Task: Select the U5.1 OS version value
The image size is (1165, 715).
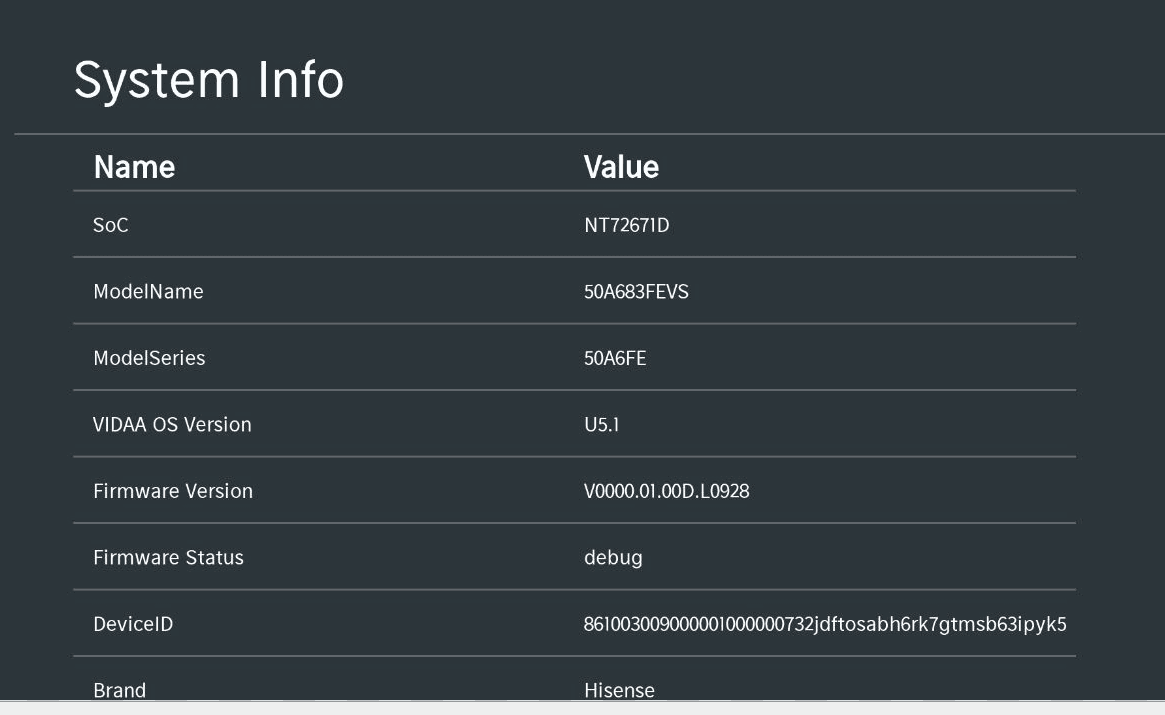Action: tap(602, 424)
